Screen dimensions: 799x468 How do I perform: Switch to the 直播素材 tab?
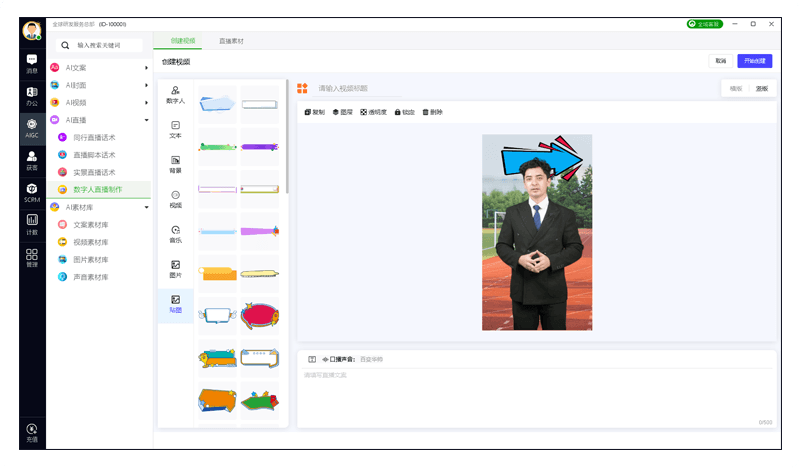231,41
